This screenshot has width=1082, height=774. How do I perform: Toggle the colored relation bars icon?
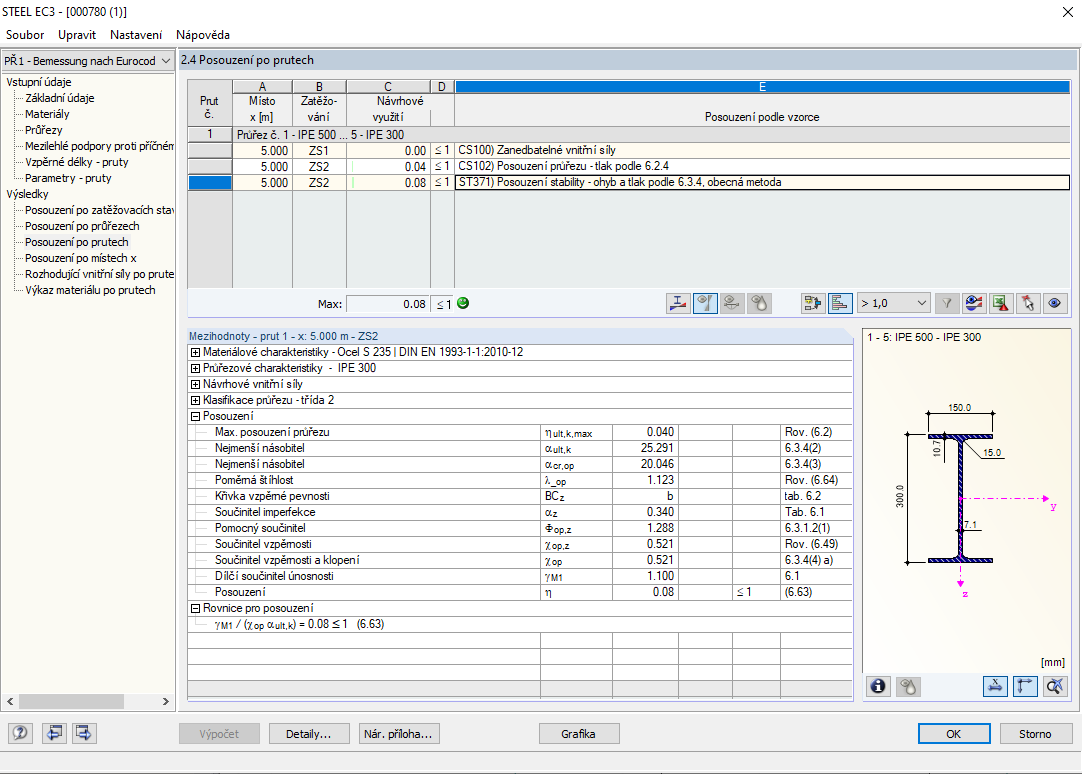pos(840,303)
